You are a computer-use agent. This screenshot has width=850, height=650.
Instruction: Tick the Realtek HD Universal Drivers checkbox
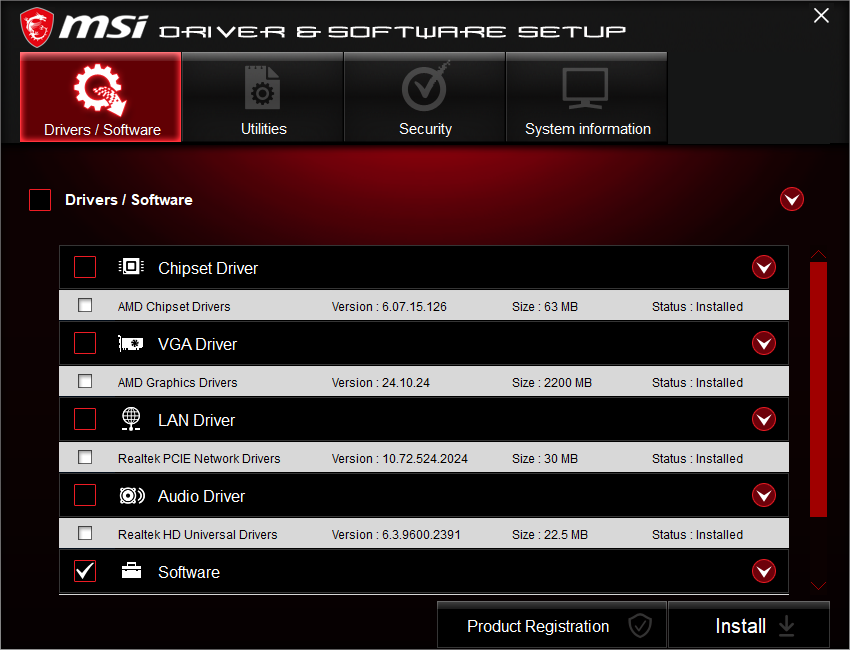(85, 533)
